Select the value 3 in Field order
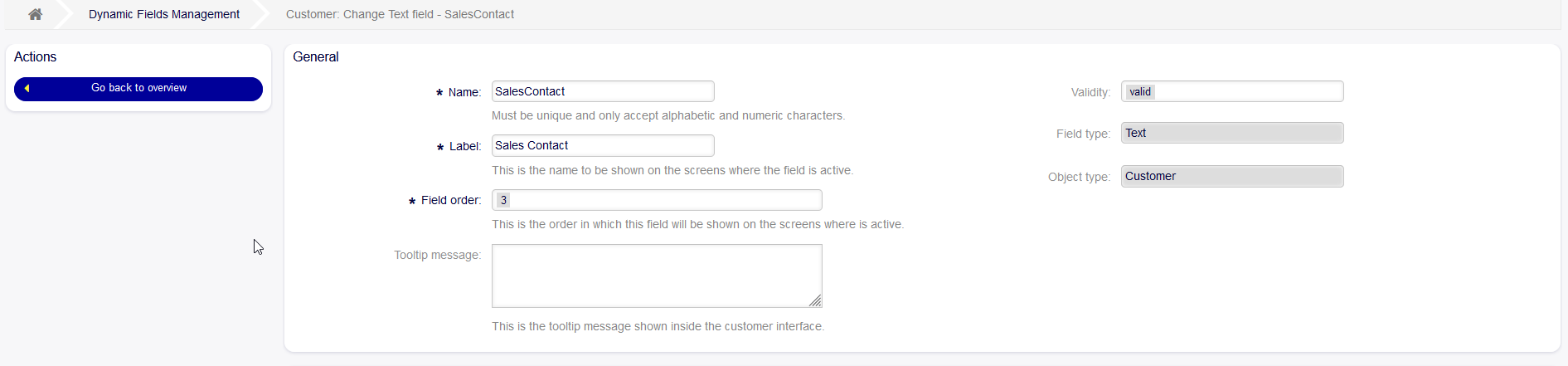 [x=503, y=200]
